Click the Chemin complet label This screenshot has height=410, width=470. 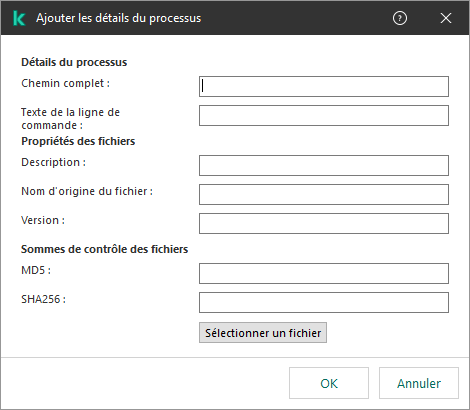tap(65, 83)
